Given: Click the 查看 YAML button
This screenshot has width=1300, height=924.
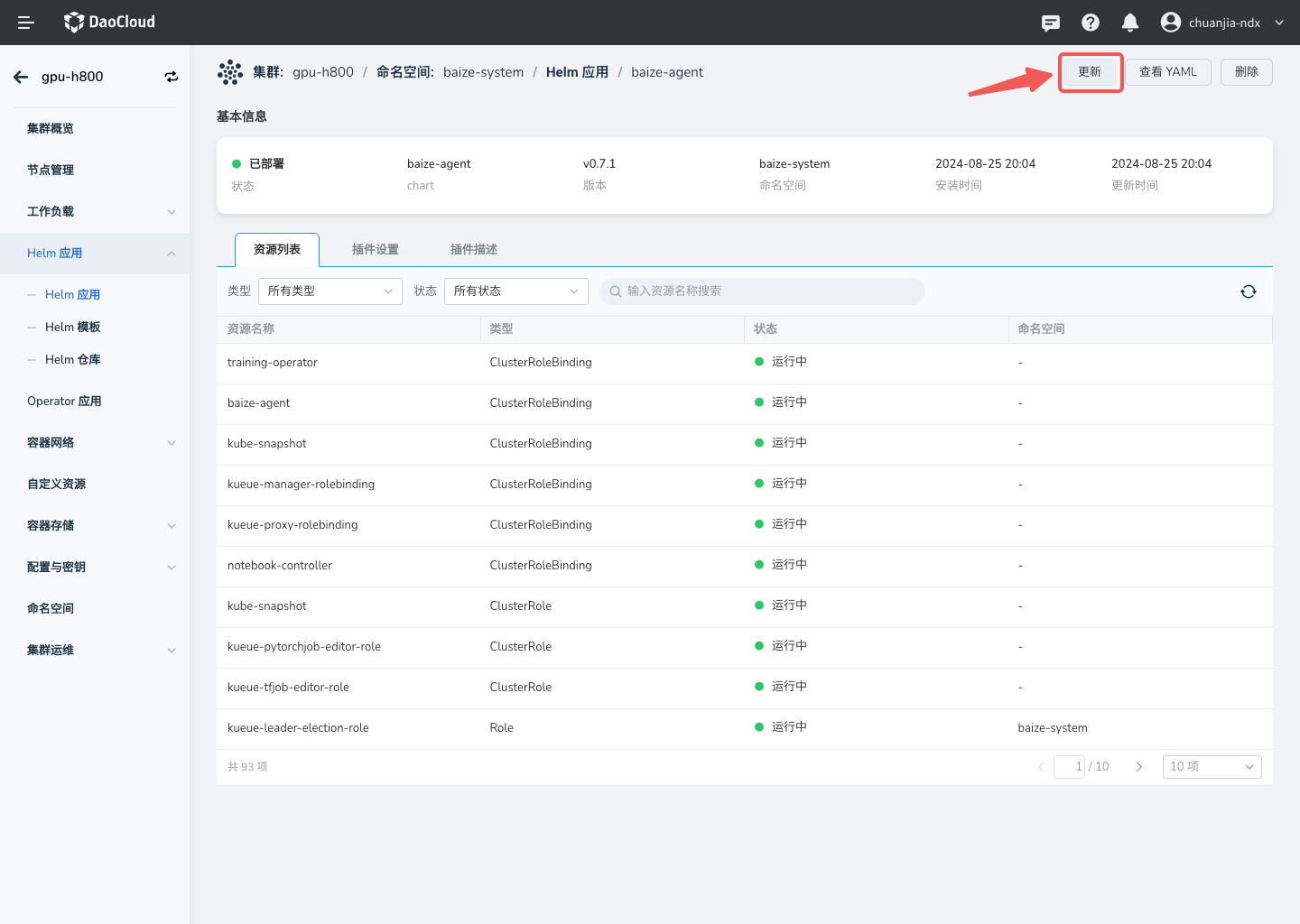Looking at the screenshot, I should click(x=1167, y=72).
